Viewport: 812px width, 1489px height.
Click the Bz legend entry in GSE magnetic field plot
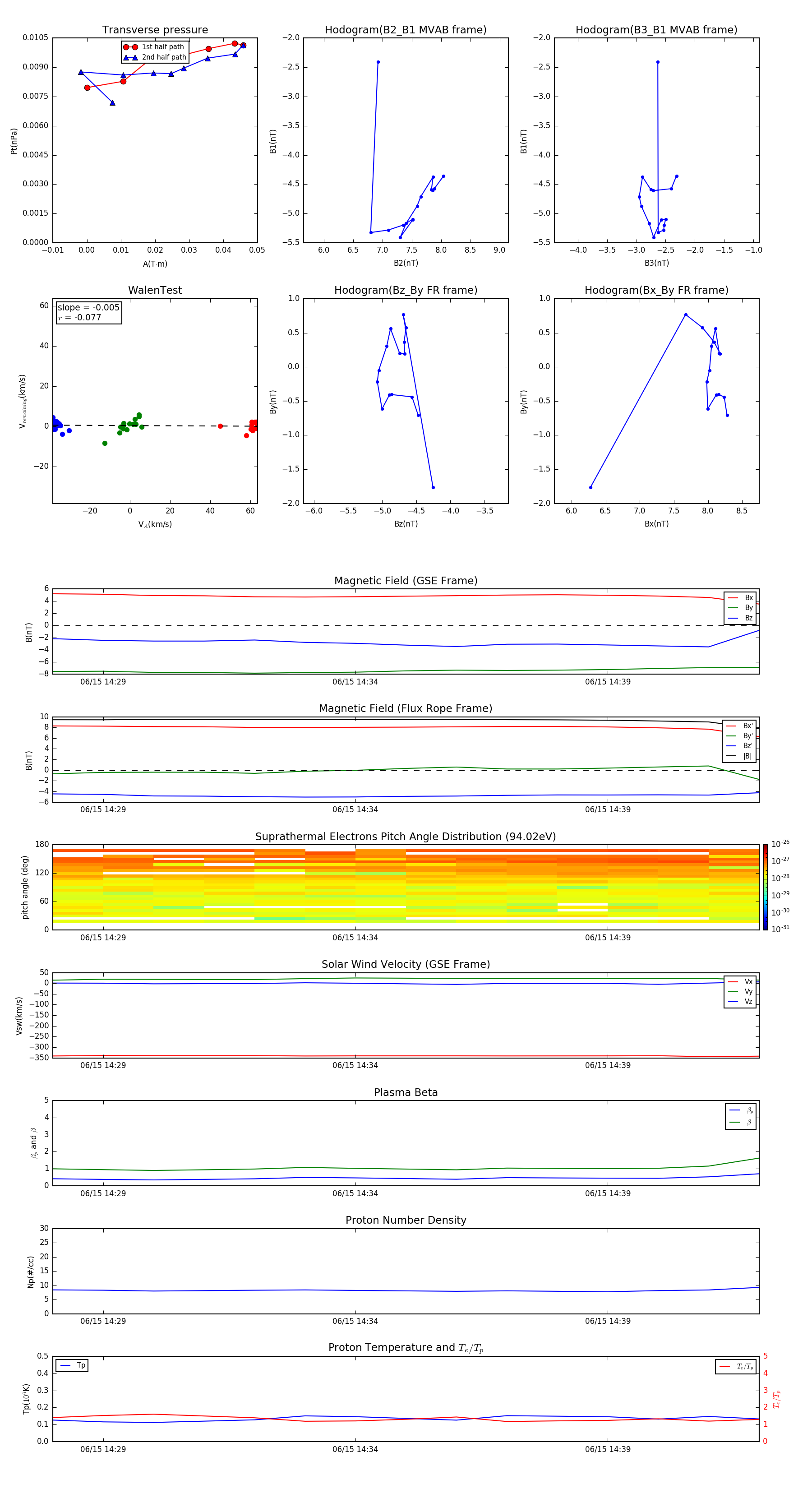[x=740, y=618]
